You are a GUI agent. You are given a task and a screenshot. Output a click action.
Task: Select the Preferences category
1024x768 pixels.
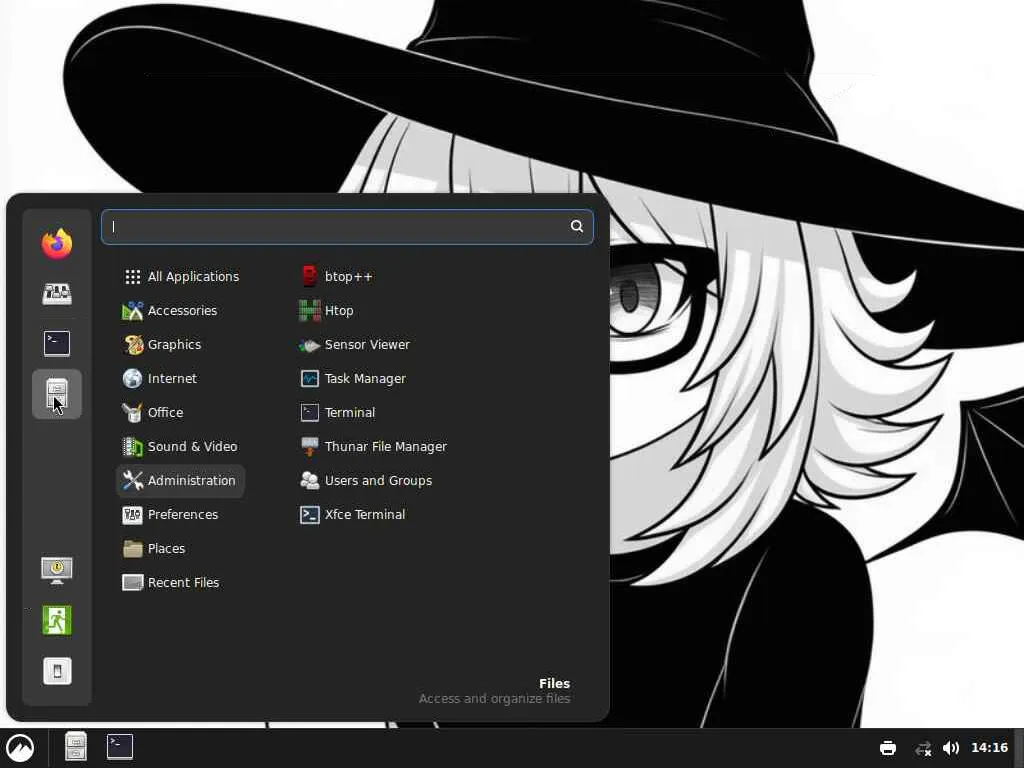[x=181, y=515]
